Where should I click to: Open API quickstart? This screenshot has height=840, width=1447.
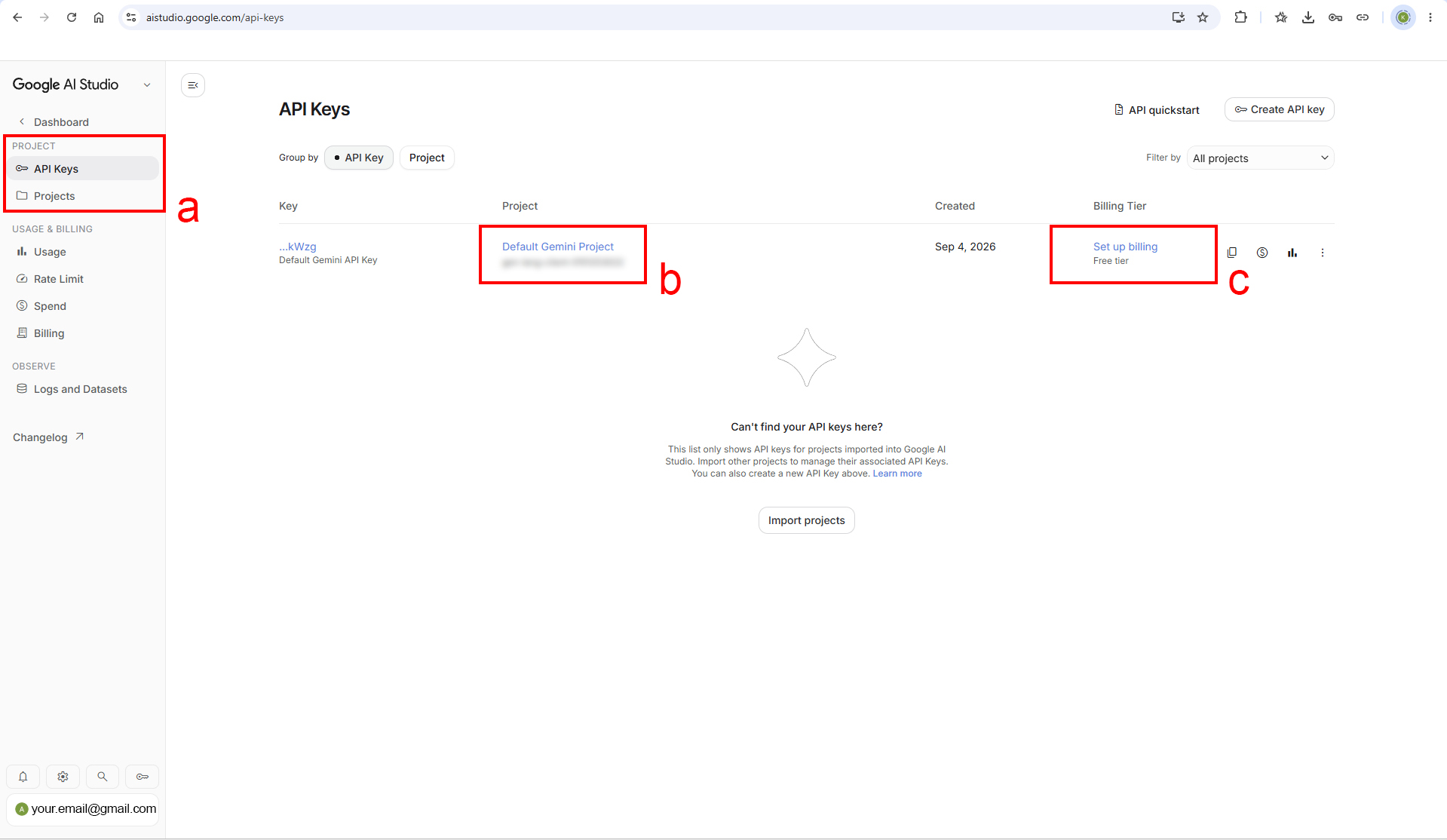click(x=1157, y=110)
